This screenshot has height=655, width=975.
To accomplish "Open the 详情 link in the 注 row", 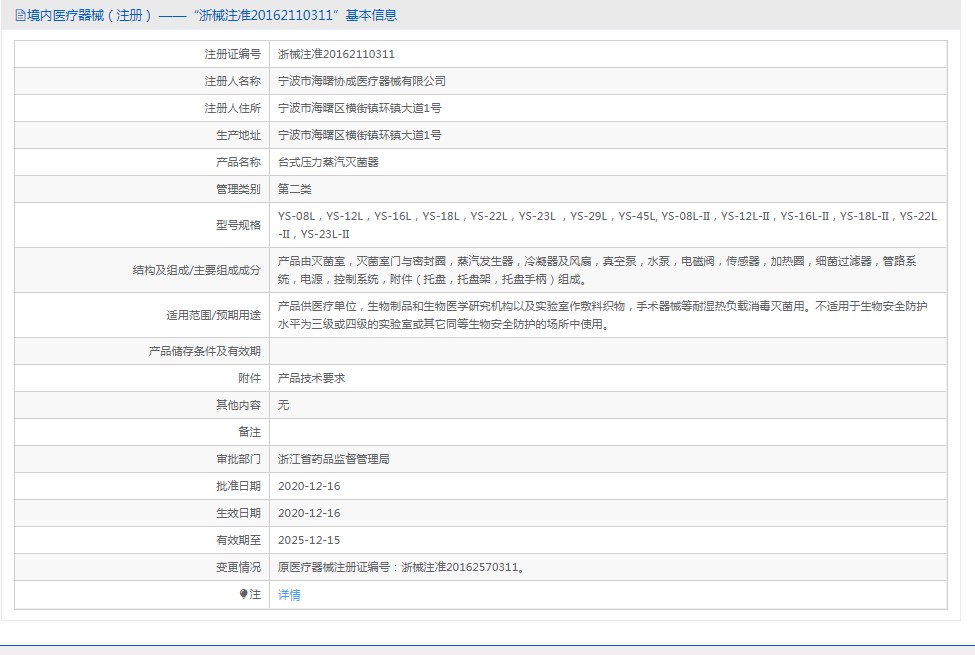I will [289, 595].
